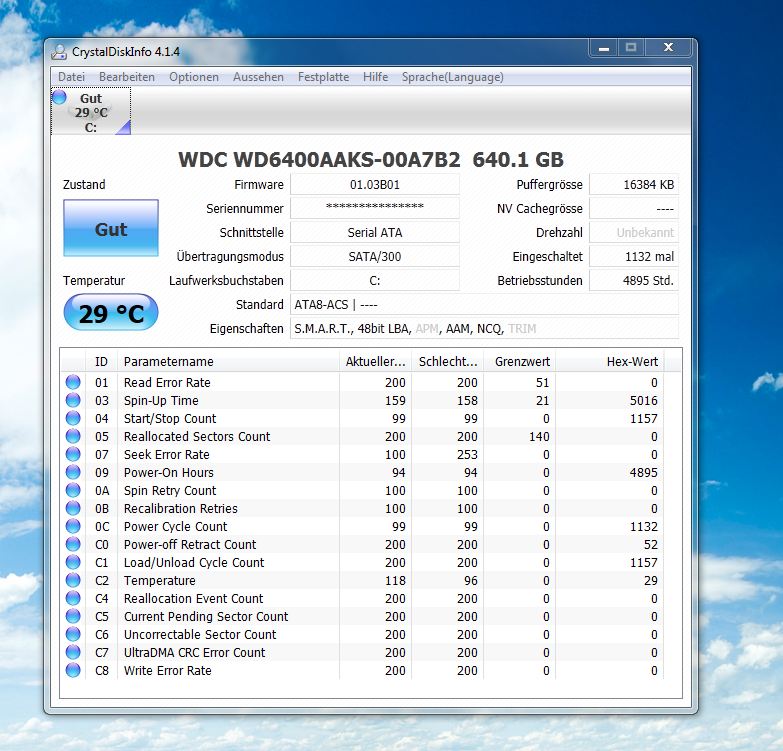This screenshot has width=783, height=751.
Task: Click the status orb for Load/Unload Cycle Count
Action: point(73,562)
